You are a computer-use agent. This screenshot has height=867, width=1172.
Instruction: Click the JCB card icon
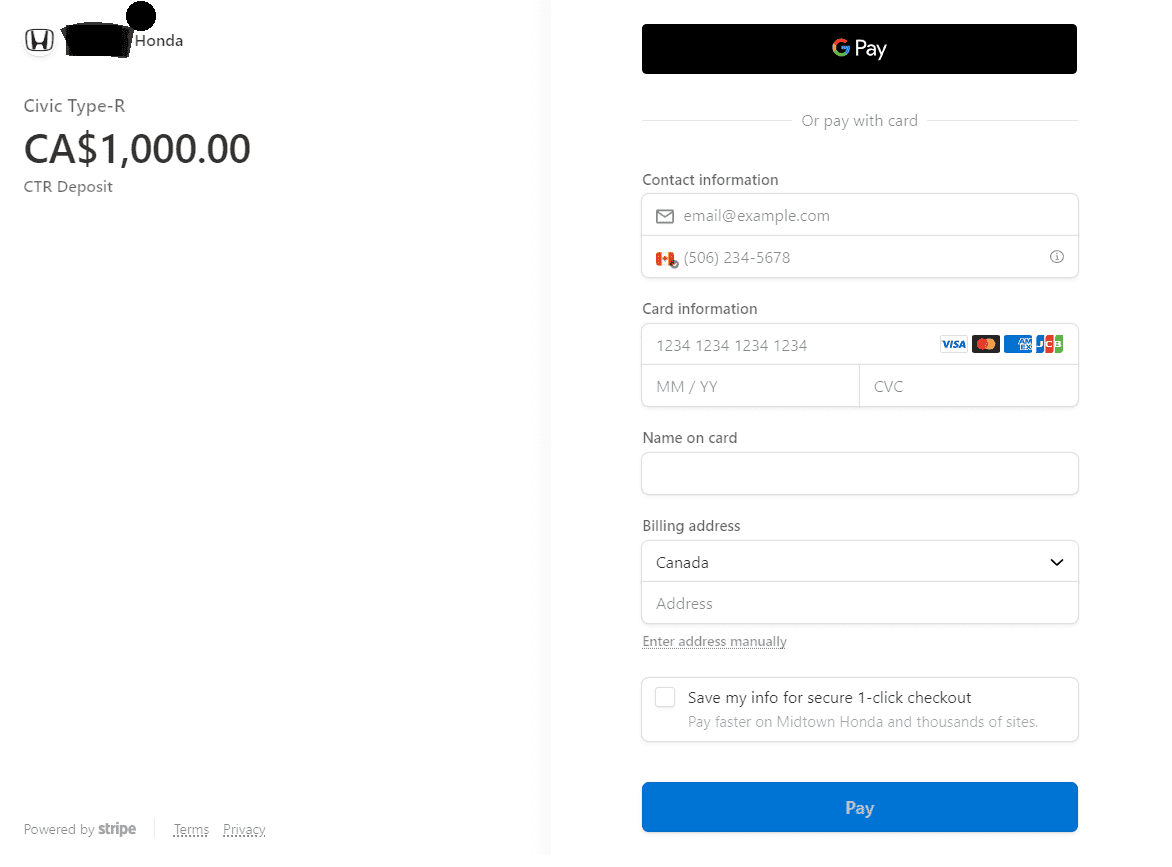[x=1049, y=344]
